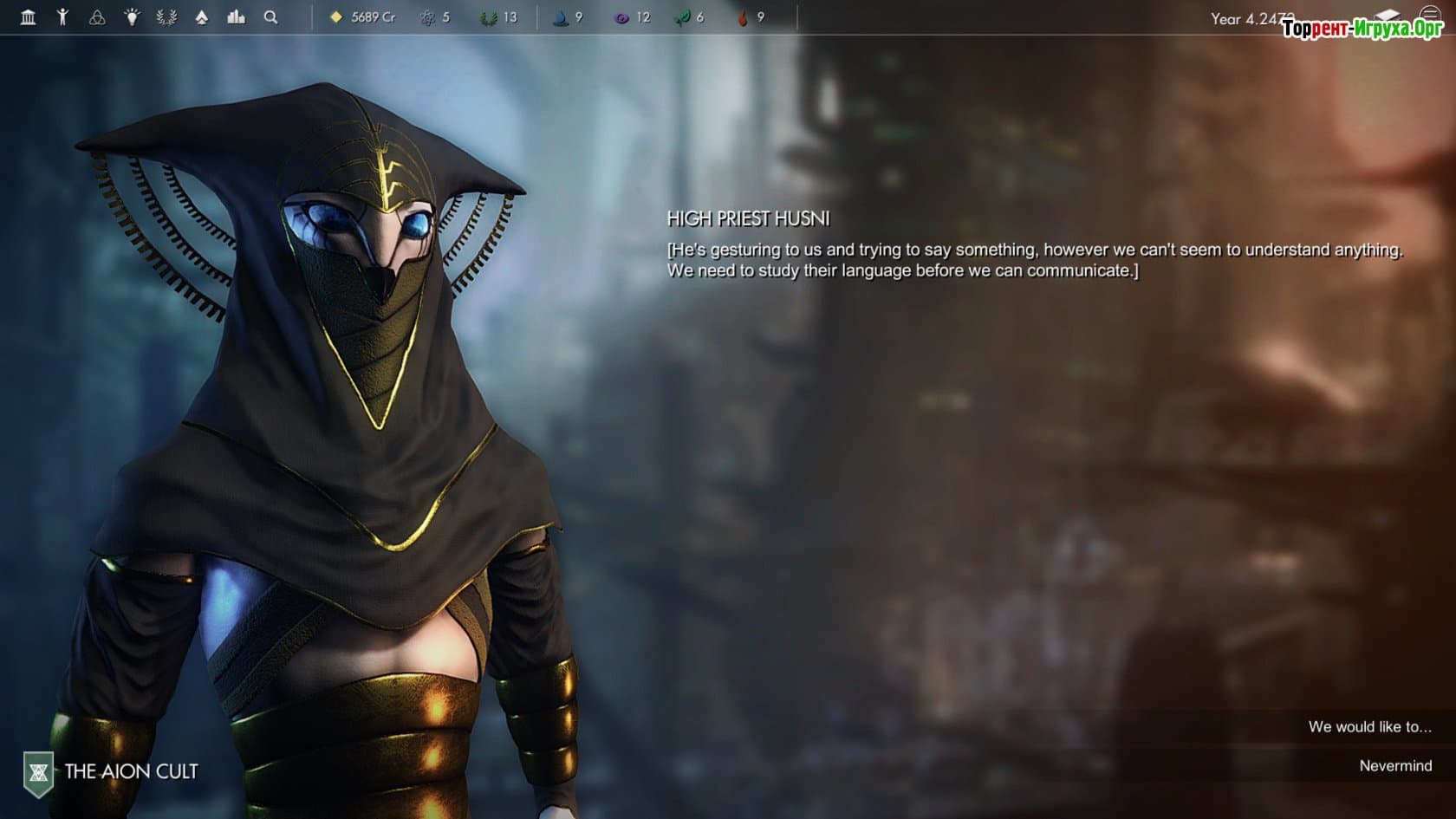Click the red flame resource showing 9
Viewport: 1456px width, 819px height.
coord(751,17)
